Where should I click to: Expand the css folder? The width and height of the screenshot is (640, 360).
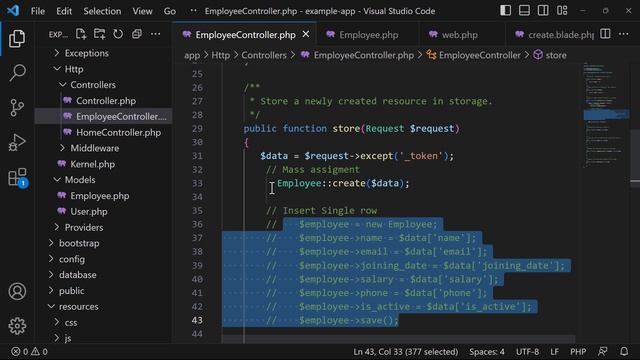click(71, 322)
